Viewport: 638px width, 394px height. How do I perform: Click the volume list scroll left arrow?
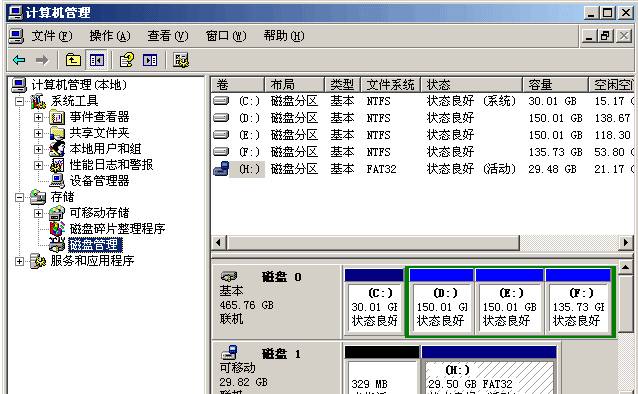[219, 243]
